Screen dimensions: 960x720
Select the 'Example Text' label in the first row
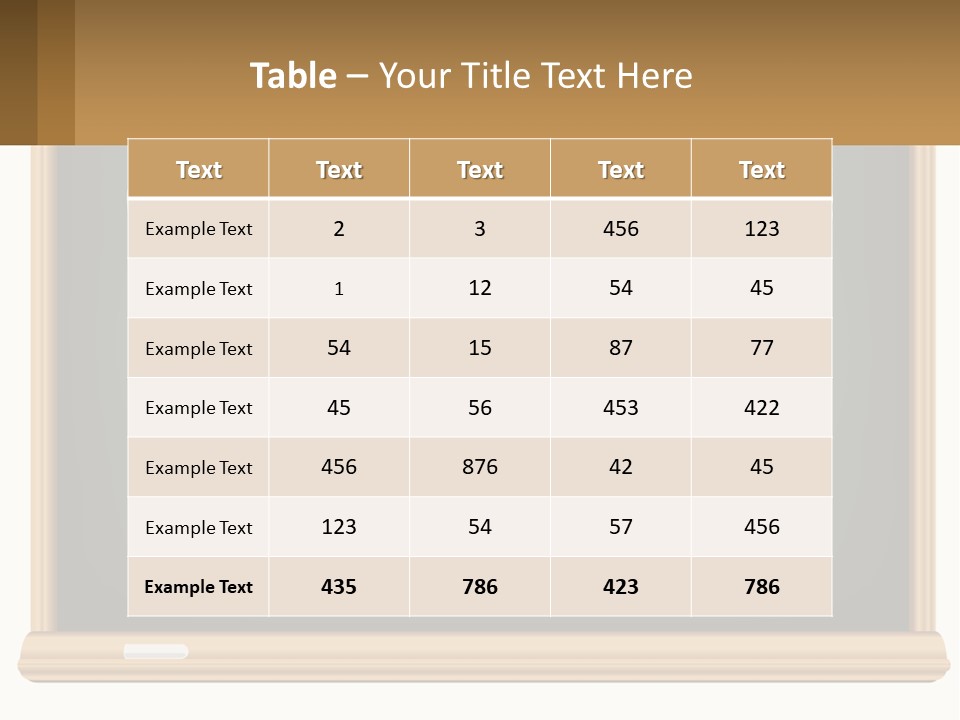198,229
